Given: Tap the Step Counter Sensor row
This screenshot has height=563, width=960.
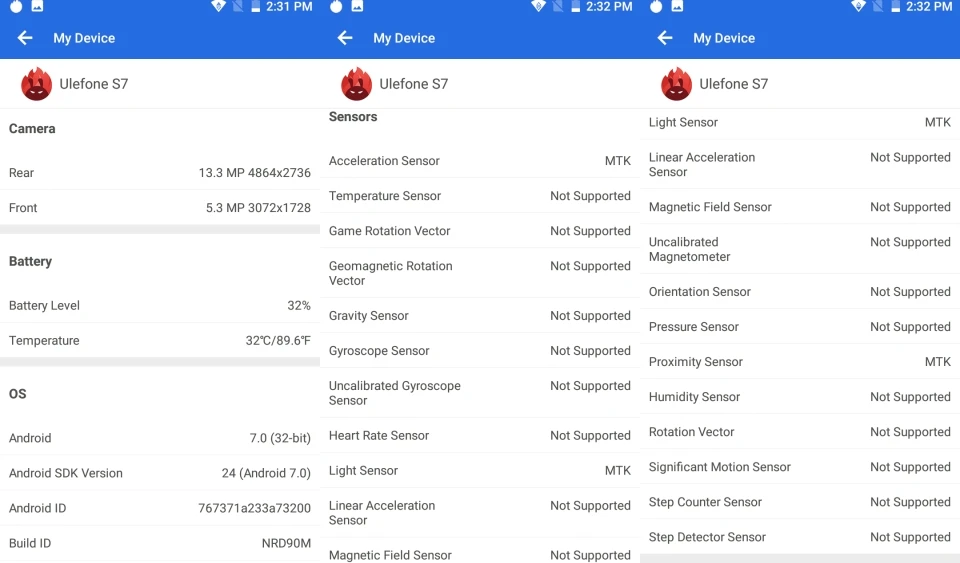Looking at the screenshot, I should pos(800,502).
